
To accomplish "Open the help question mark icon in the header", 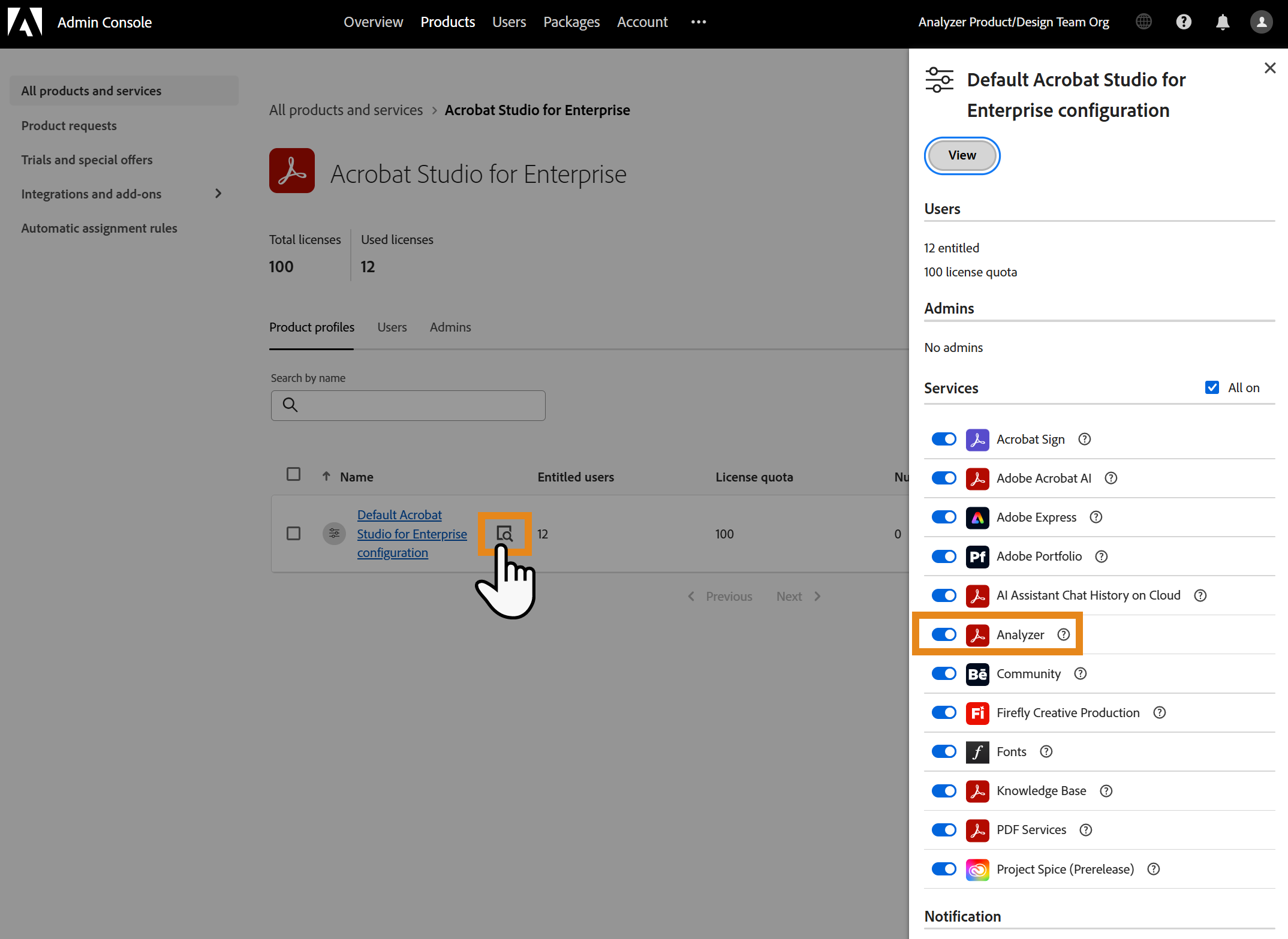I will click(1184, 22).
